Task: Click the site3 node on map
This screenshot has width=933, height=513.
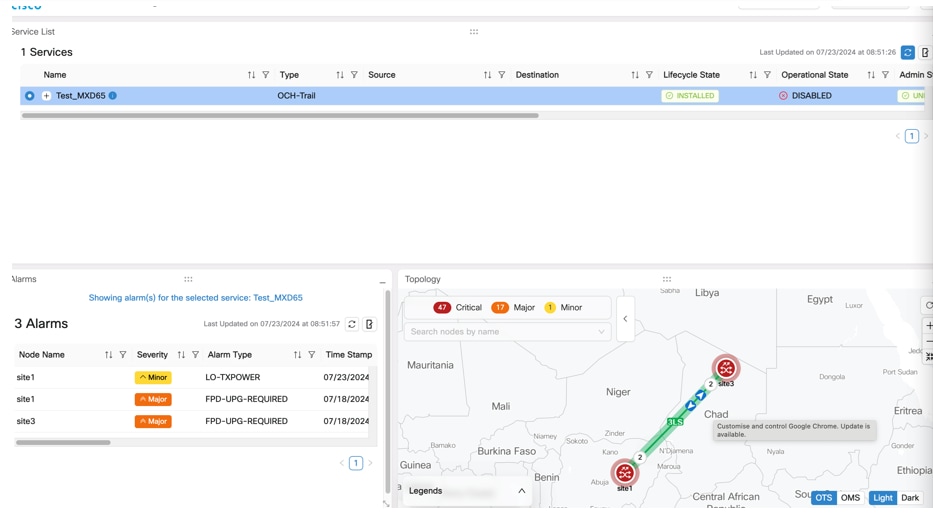Action: tap(726, 368)
